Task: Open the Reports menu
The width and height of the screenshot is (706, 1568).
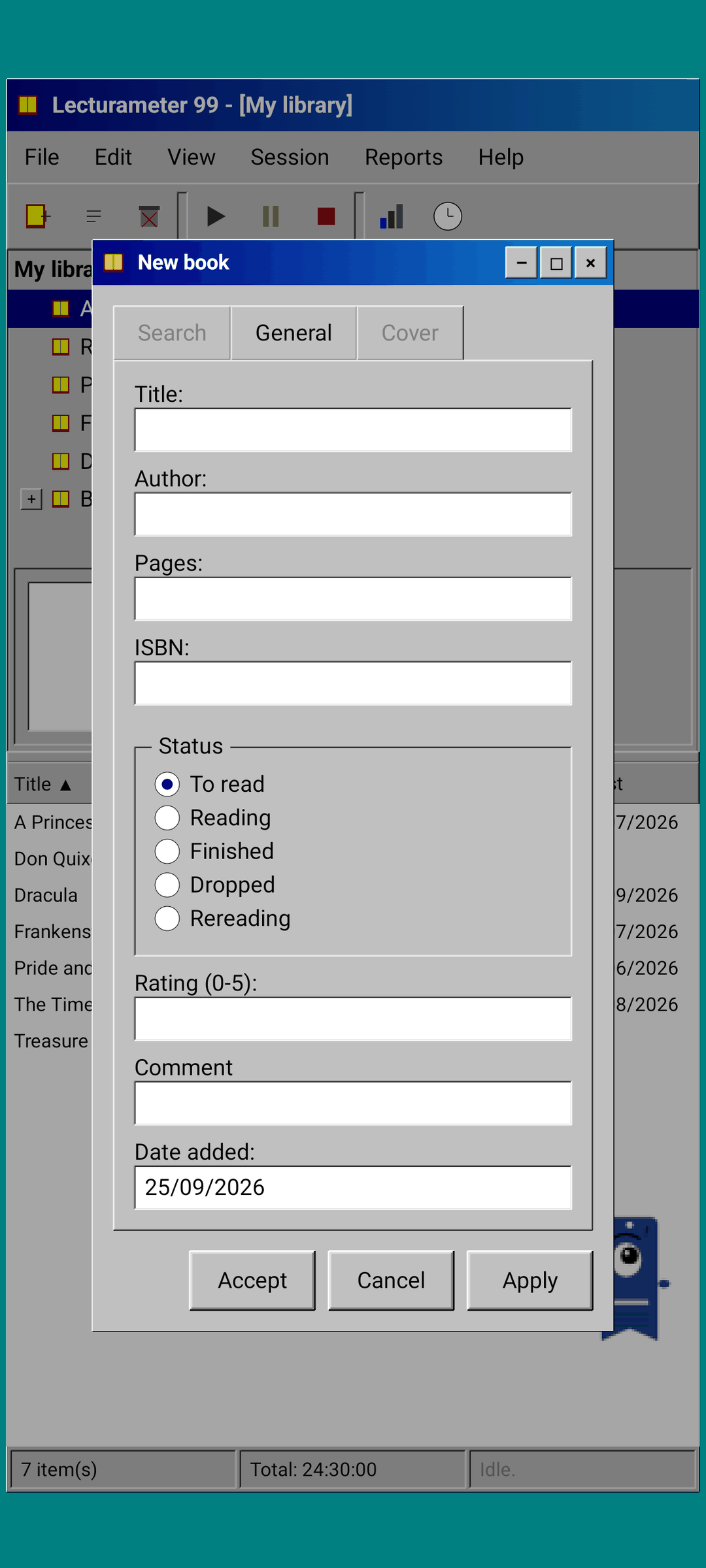Action: [x=403, y=157]
